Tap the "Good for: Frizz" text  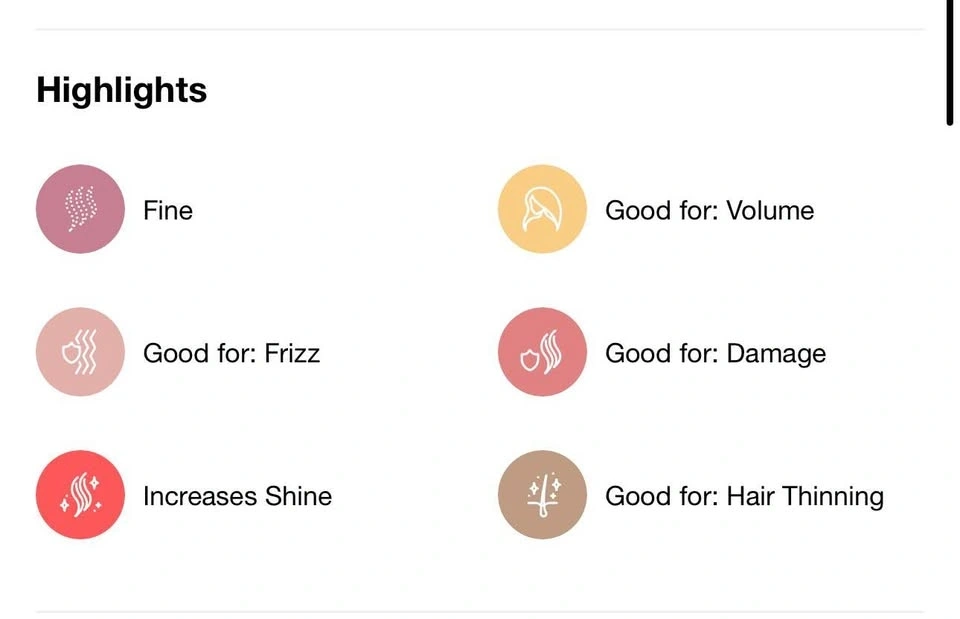point(231,354)
